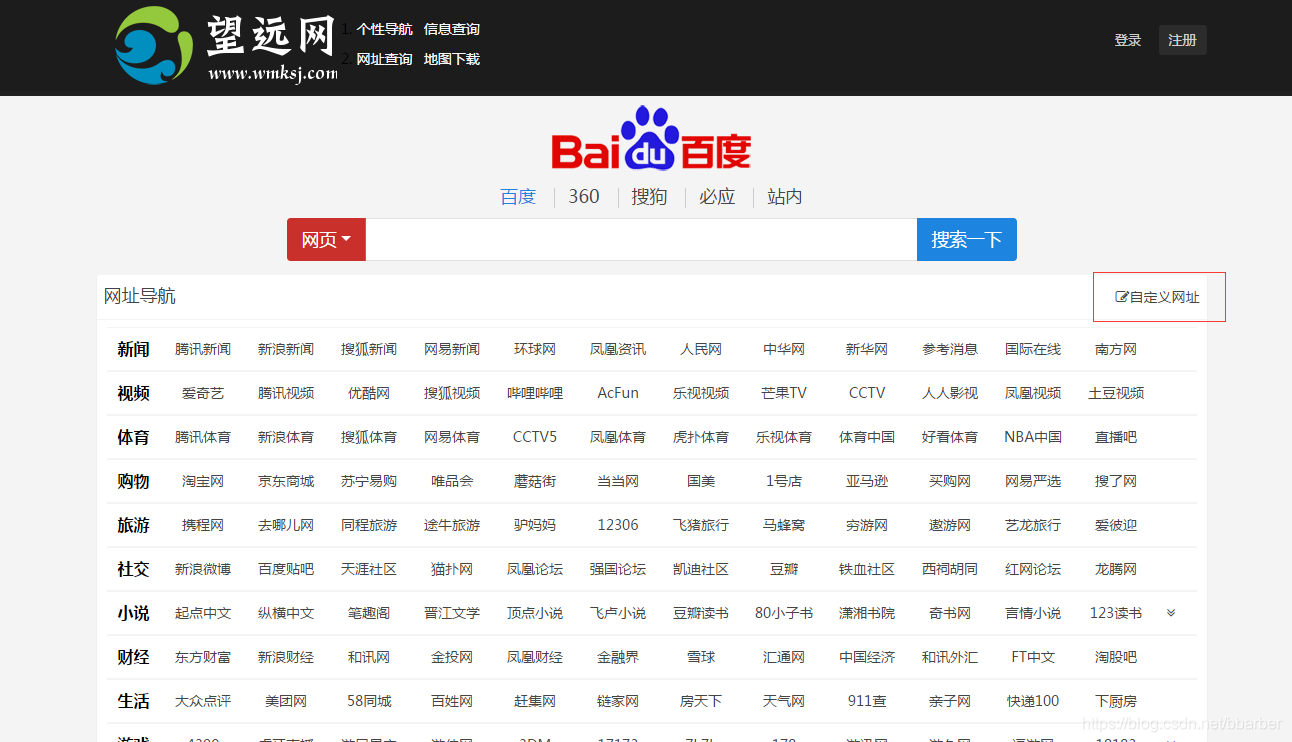Screen dimensions: 1292x742
Task: Open 虎扑体育 link
Action: pos(701,437)
